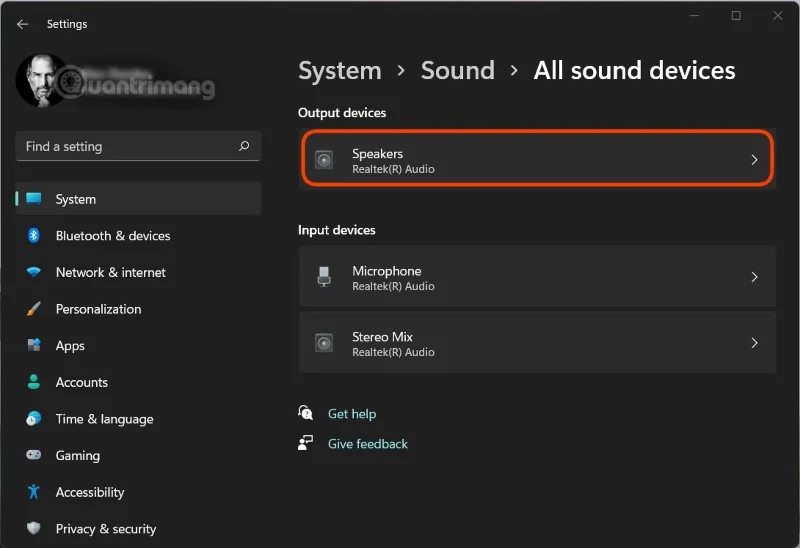
Task: Select the Speakers Realtek Audio row
Action: tap(537, 160)
